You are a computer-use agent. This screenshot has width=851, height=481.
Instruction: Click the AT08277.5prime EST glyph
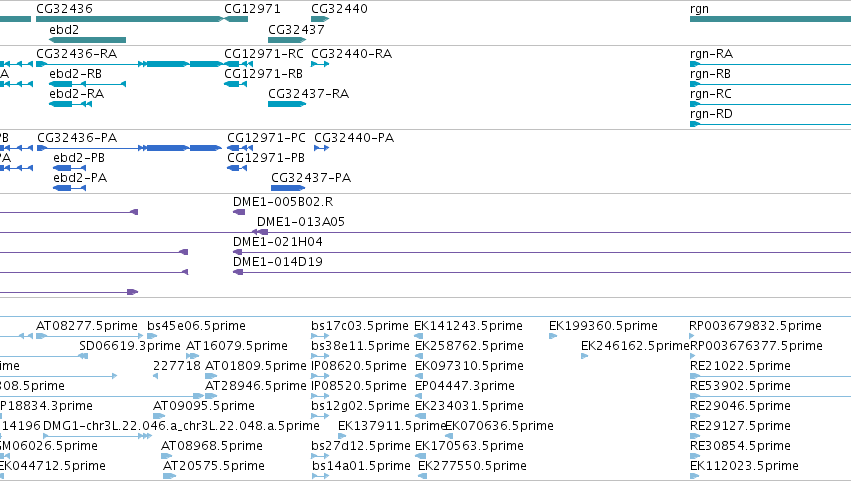click(41, 336)
